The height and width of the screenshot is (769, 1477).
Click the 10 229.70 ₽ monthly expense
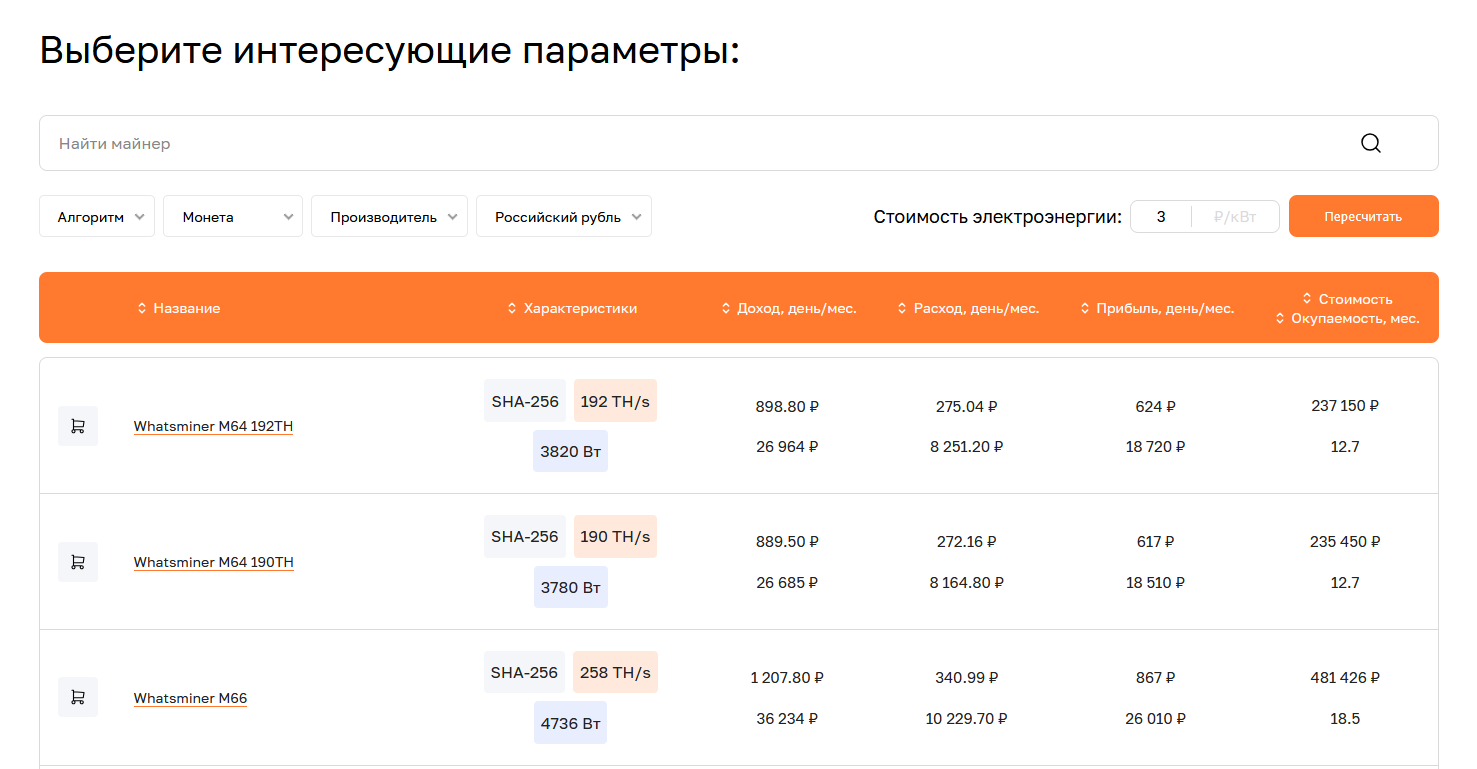point(967,718)
